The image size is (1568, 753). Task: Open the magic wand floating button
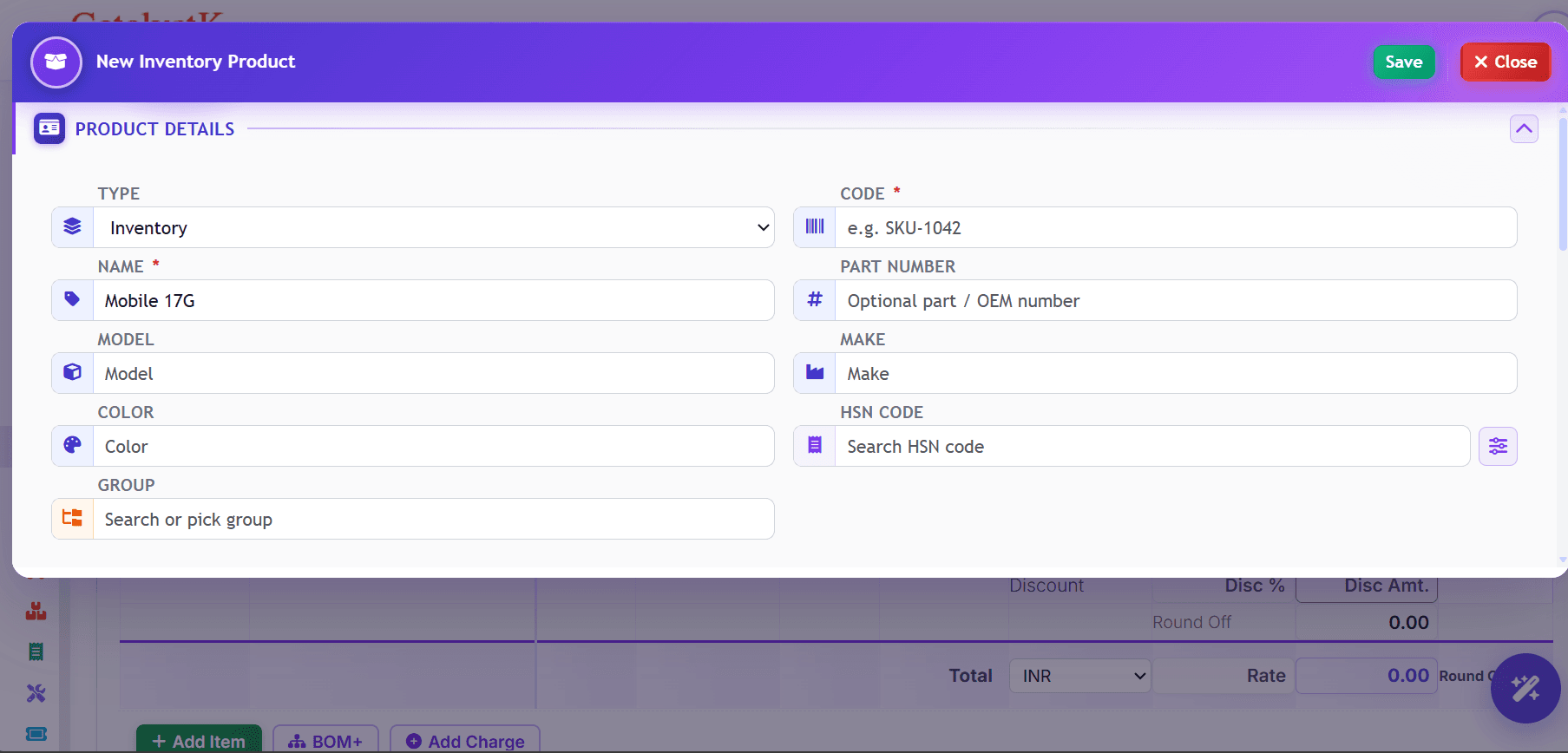point(1525,689)
